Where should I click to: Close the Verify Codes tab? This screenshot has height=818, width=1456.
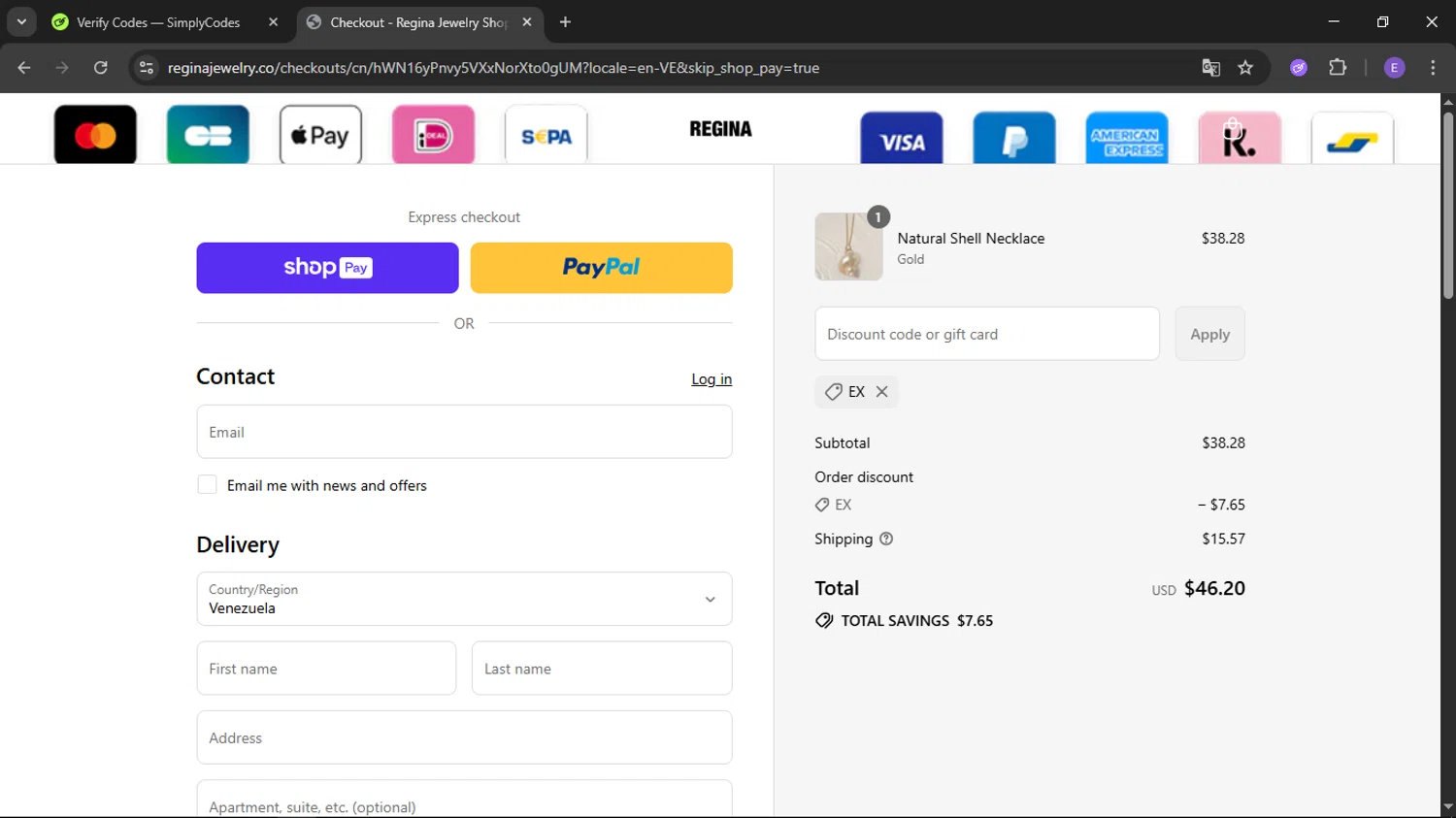273,21
